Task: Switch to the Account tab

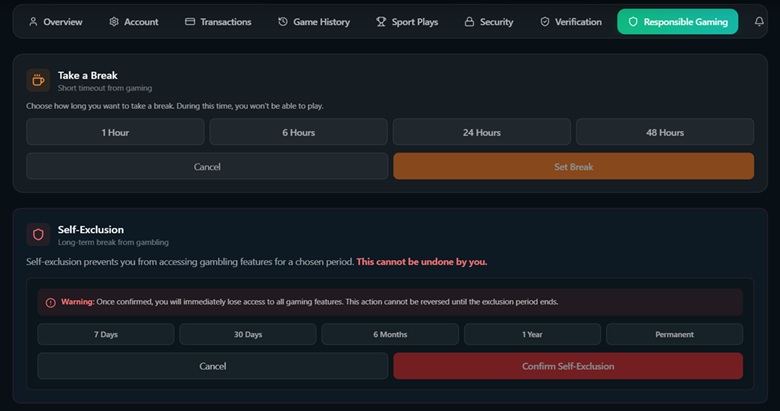Action: pyautogui.click(x=133, y=22)
